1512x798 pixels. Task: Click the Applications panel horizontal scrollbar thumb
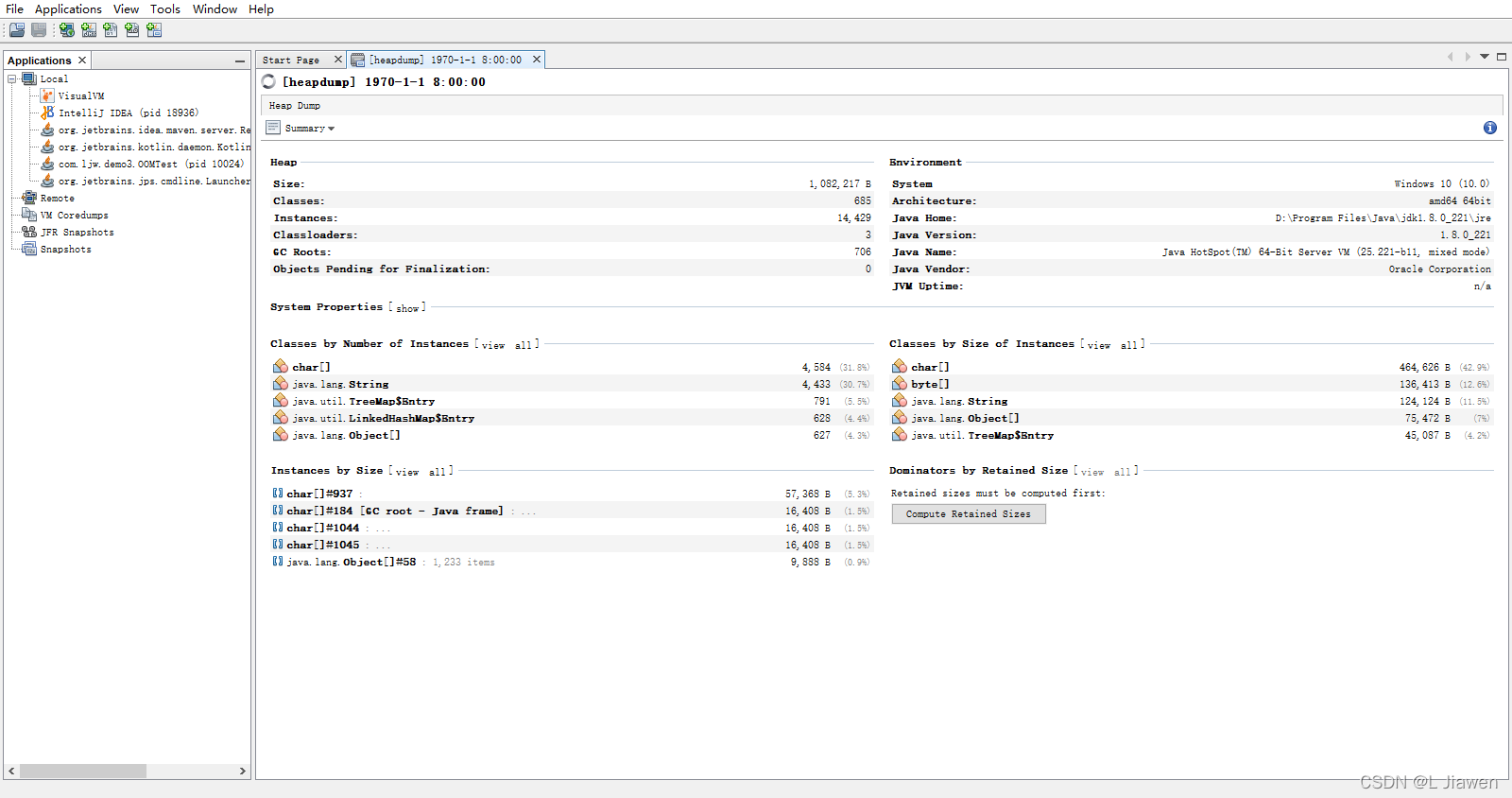pyautogui.click(x=83, y=771)
